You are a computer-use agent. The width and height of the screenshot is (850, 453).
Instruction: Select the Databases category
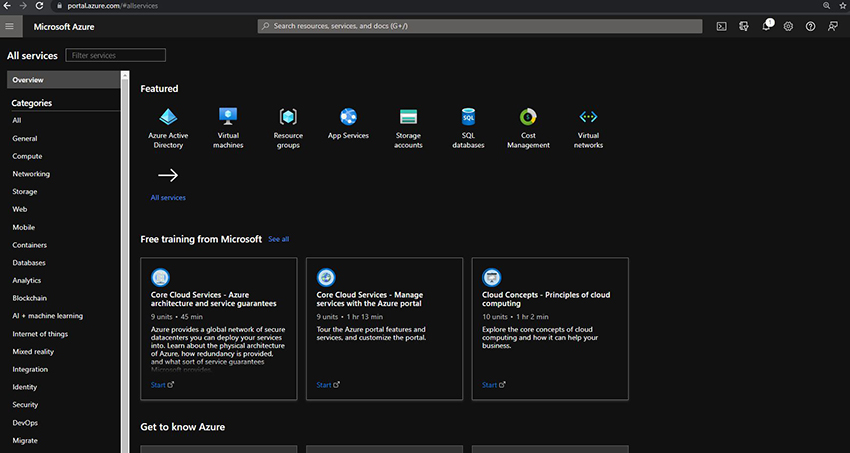coord(29,263)
